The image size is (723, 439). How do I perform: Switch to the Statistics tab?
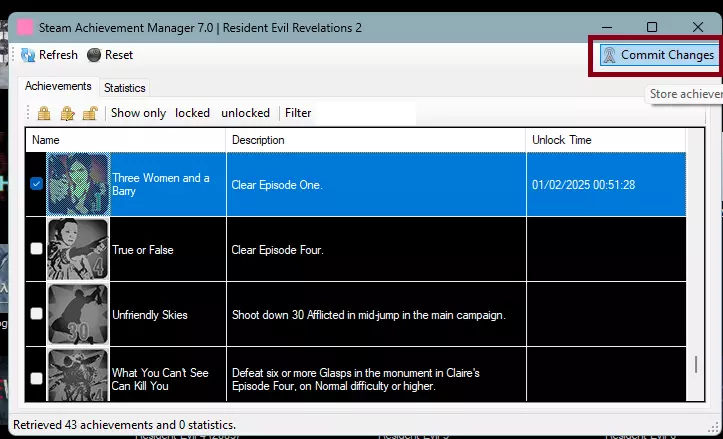124,88
